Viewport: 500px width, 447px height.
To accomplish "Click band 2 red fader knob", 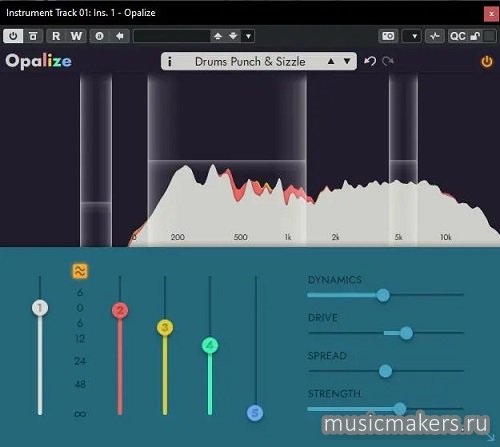I will pos(120,310).
